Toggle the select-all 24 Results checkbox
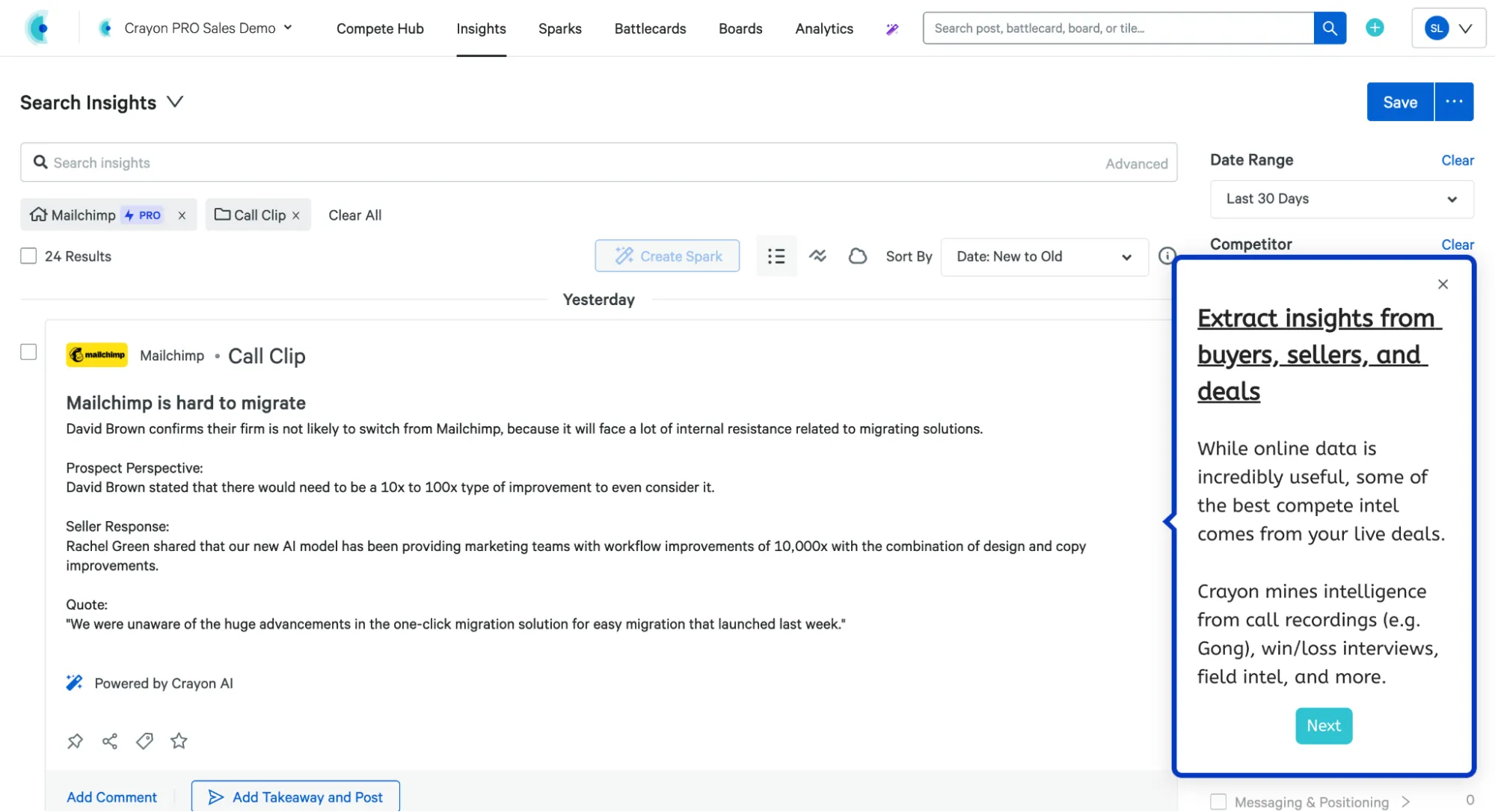The height and width of the screenshot is (812, 1495). [28, 256]
